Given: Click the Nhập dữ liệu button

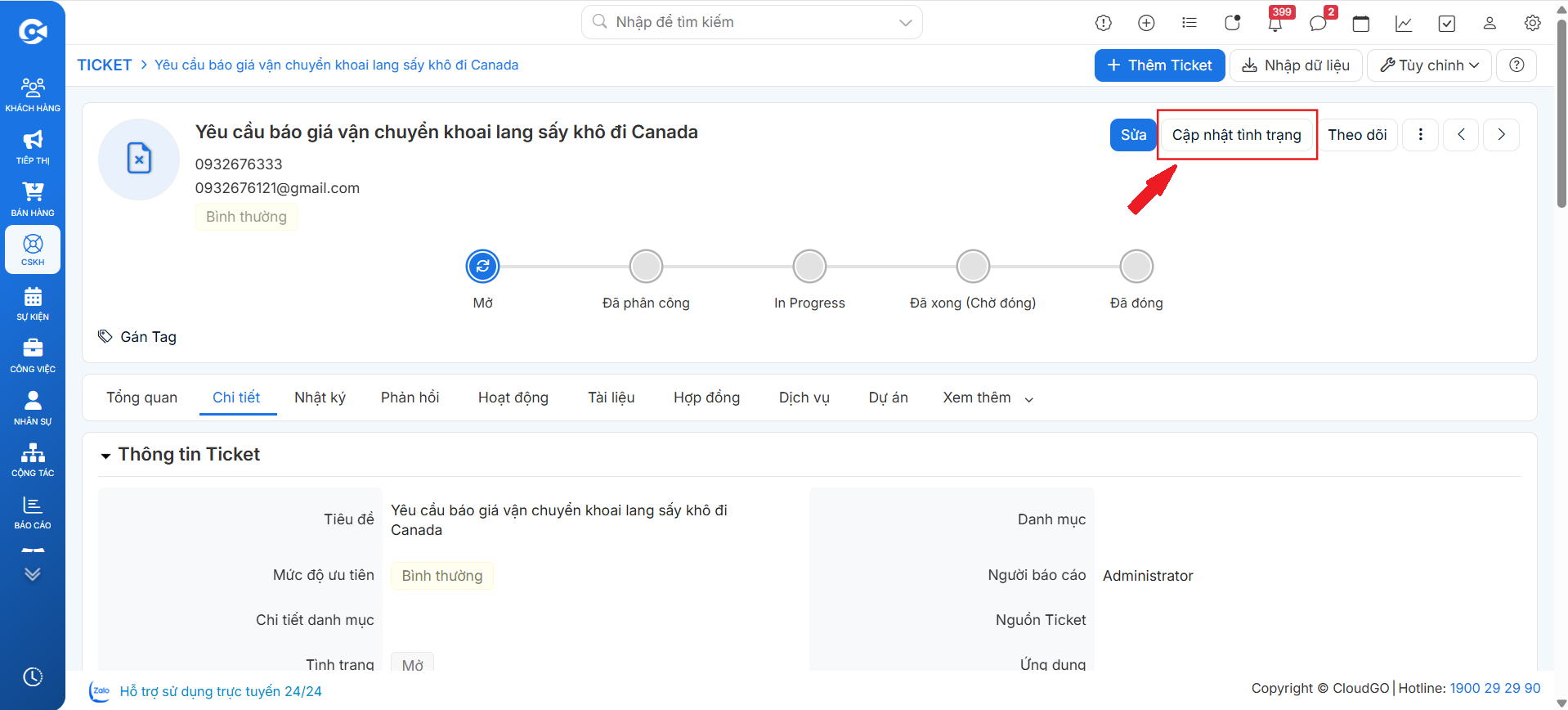Looking at the screenshot, I should 1296,65.
